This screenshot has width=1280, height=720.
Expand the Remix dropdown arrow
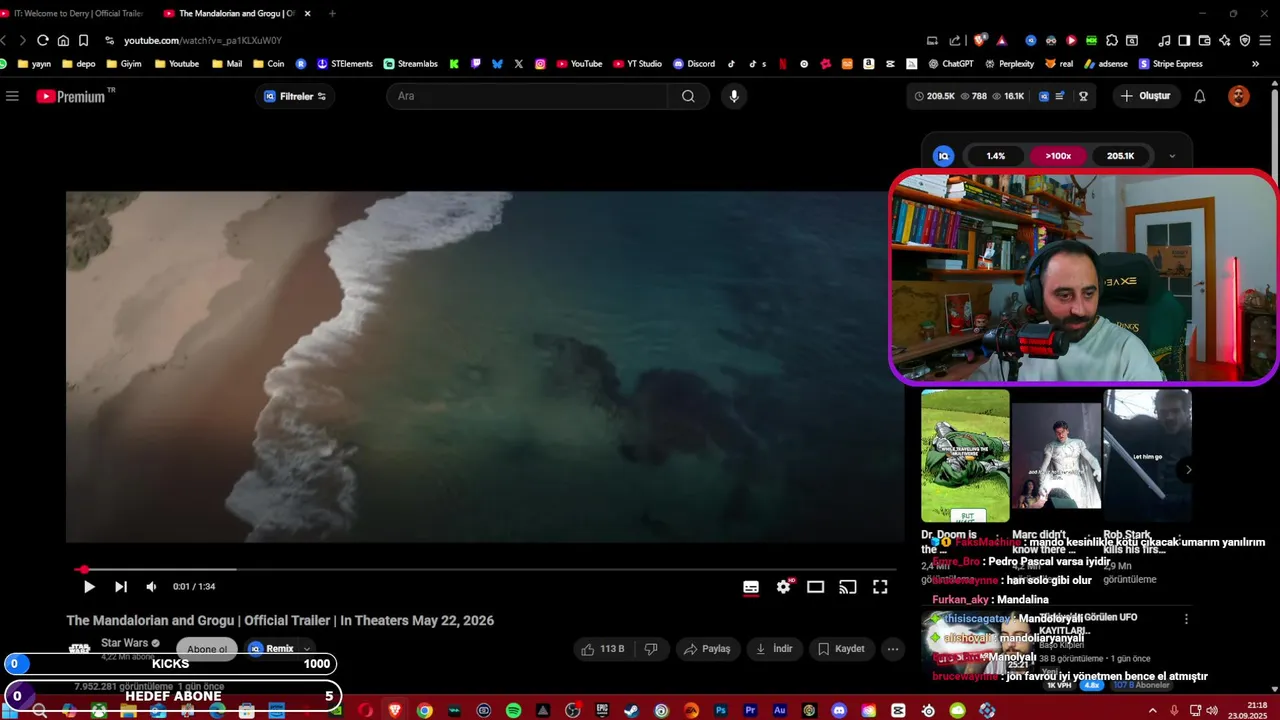tap(307, 649)
